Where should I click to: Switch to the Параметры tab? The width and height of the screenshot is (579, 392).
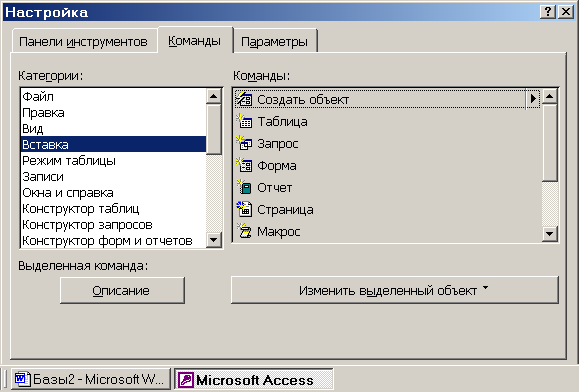click(x=275, y=41)
